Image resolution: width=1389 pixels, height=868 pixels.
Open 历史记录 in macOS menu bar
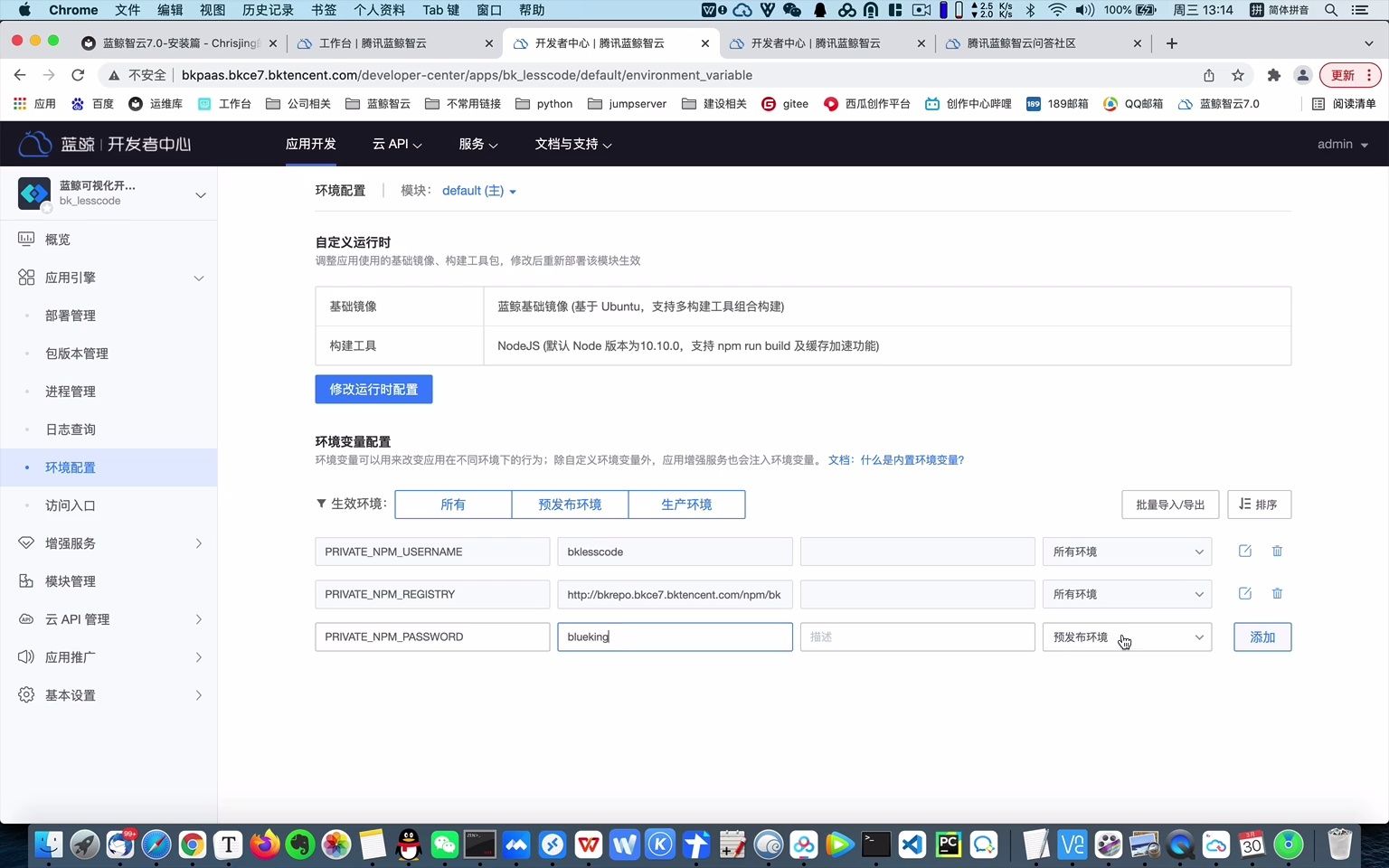(268, 10)
